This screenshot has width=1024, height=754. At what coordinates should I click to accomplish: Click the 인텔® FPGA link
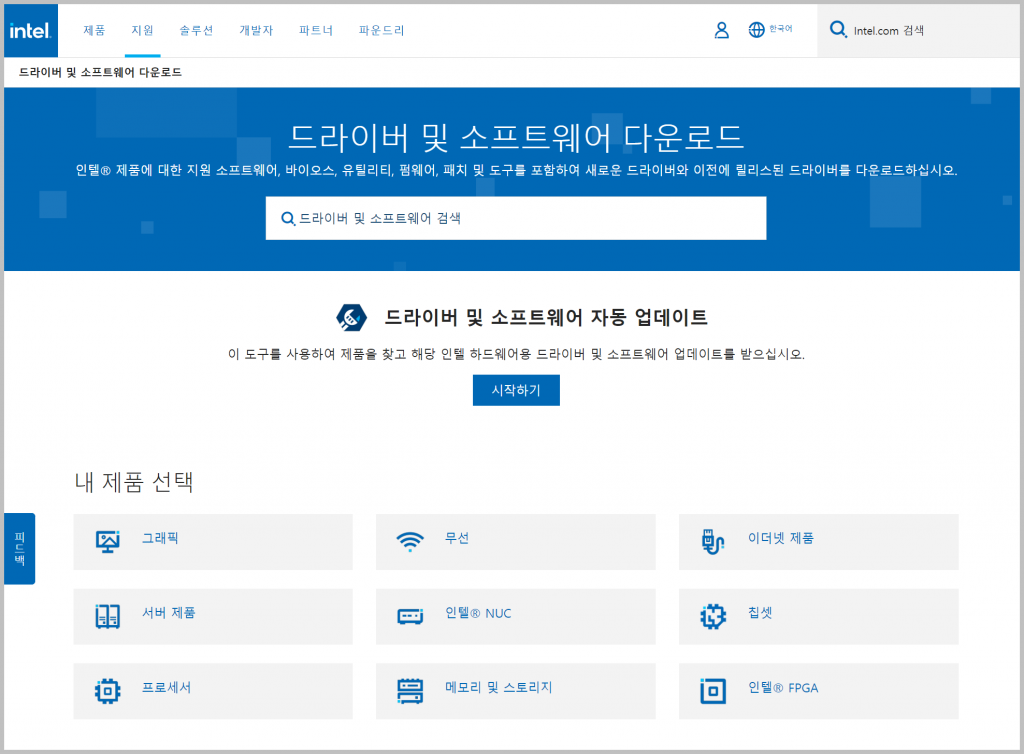coord(783,687)
